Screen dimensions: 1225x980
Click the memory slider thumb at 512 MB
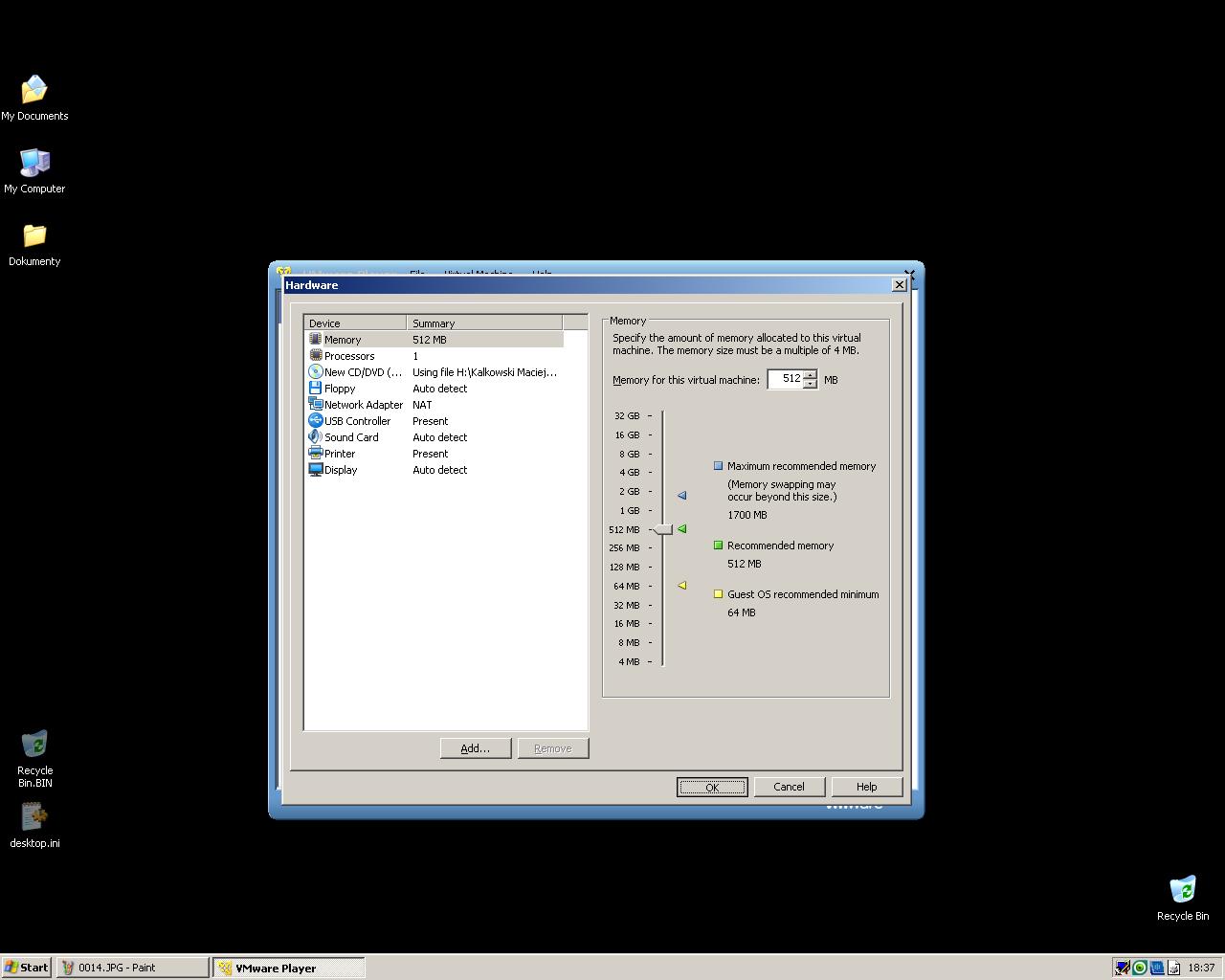(663, 529)
